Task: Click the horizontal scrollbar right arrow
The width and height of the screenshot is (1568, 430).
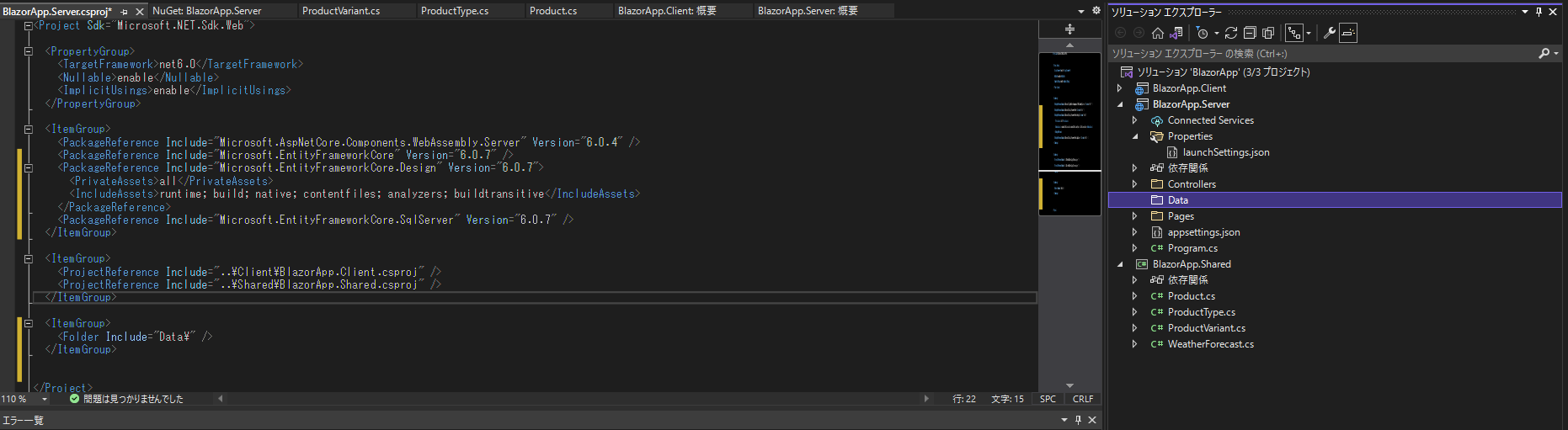Action: pos(927,399)
